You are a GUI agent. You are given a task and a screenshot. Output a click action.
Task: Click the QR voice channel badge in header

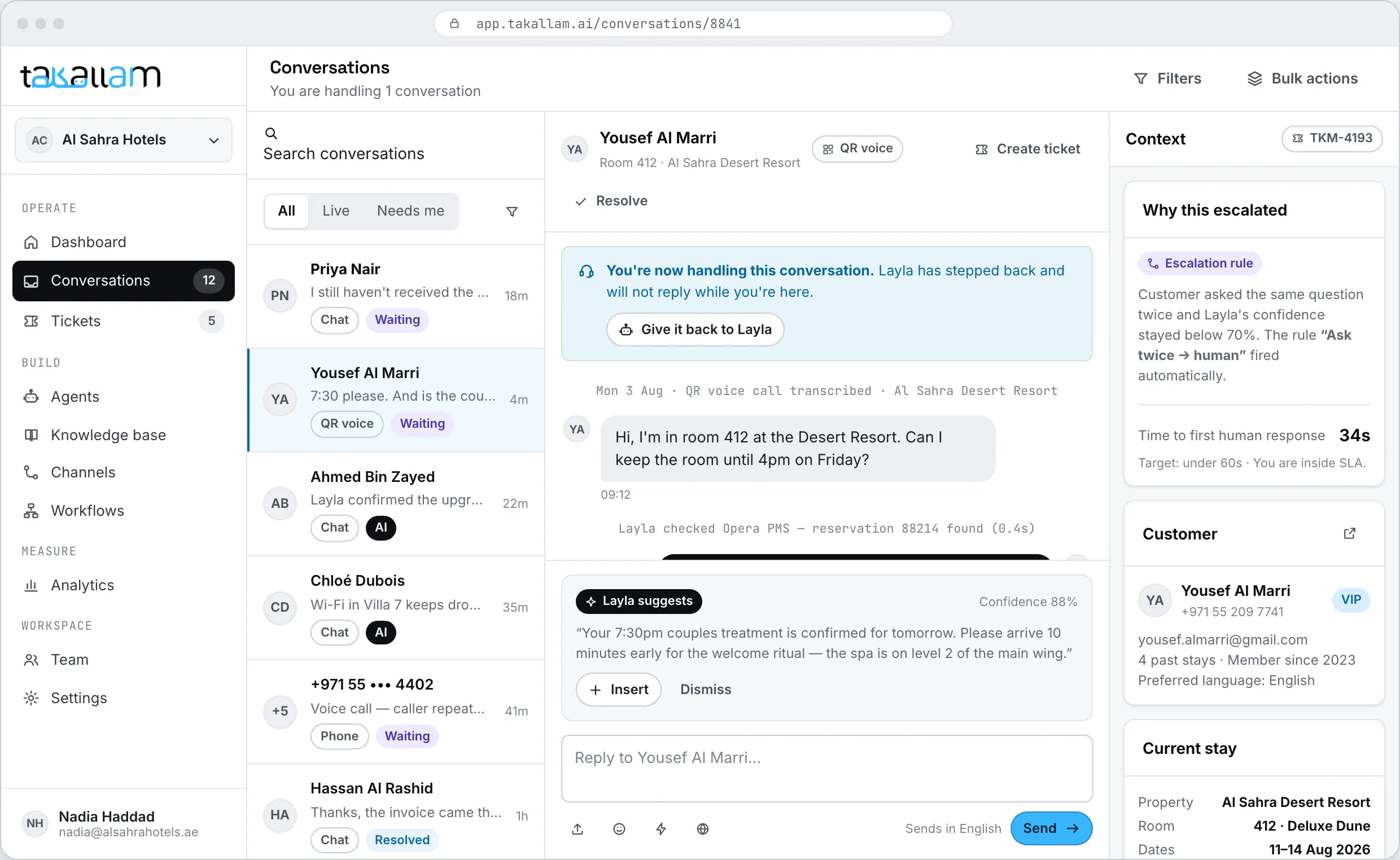(x=858, y=148)
